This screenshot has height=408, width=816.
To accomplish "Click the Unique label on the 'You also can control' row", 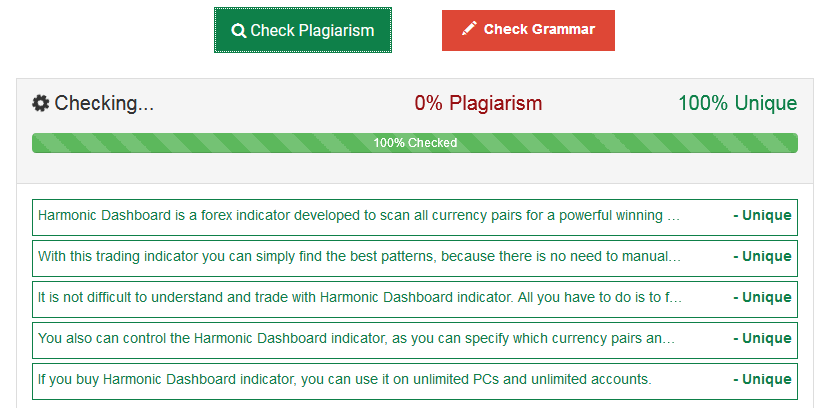I will pos(762,339).
